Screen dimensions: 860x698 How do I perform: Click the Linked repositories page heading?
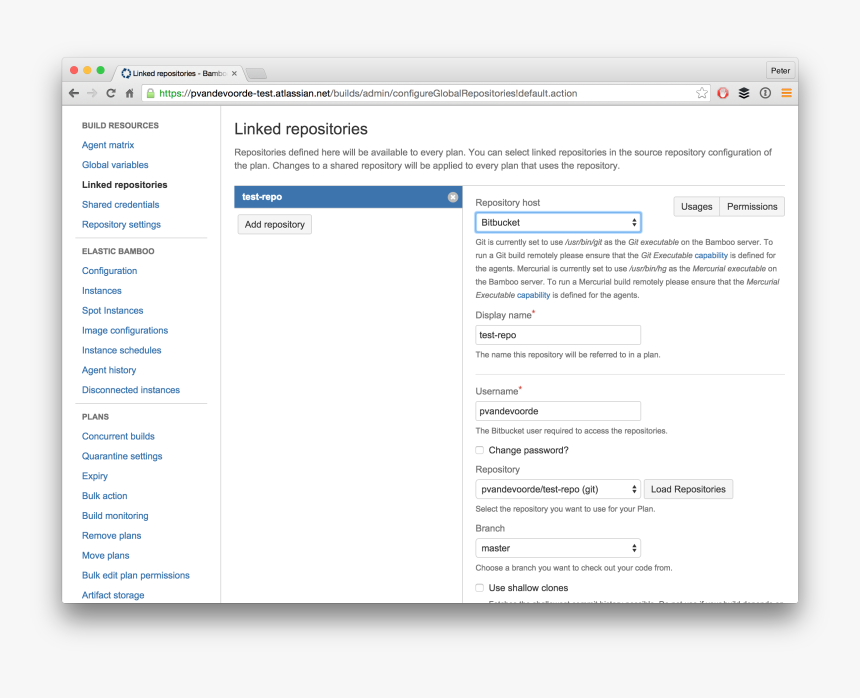301,129
